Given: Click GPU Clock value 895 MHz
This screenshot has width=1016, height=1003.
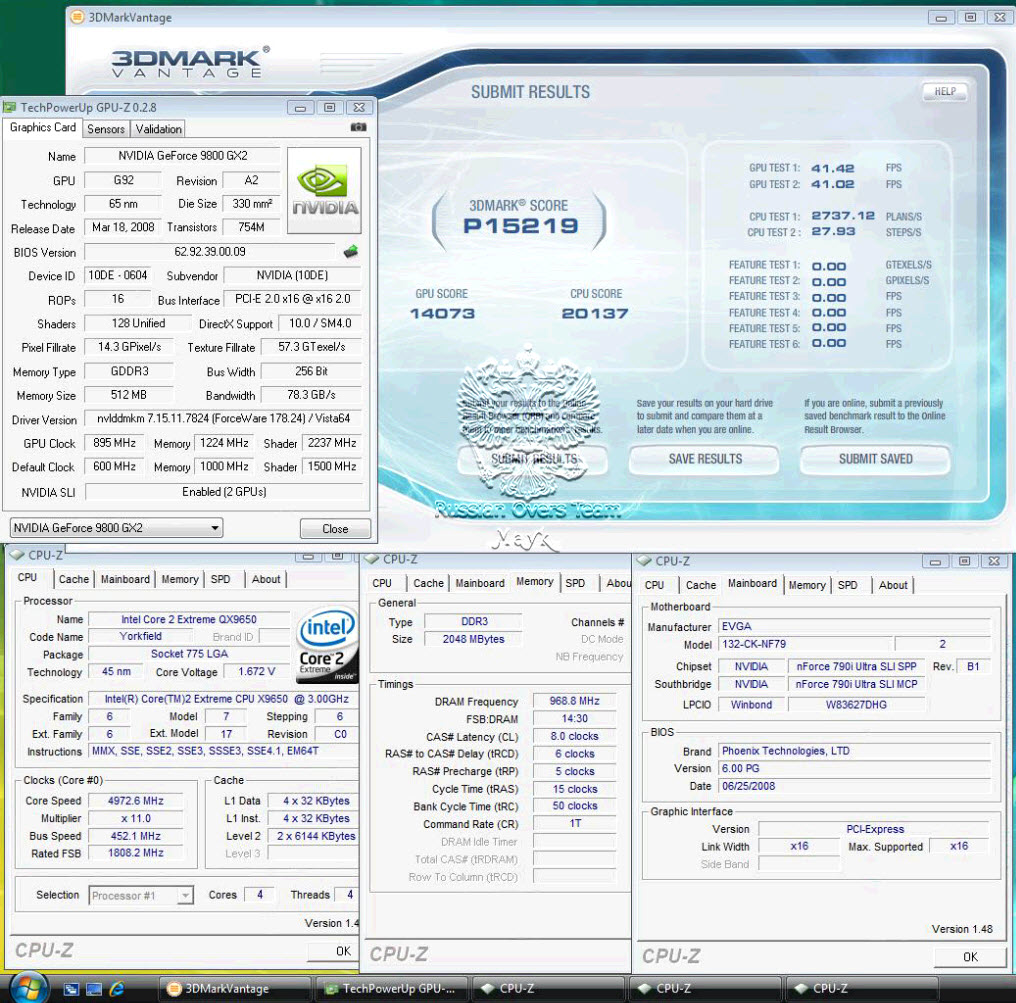Looking at the screenshot, I should point(114,443).
